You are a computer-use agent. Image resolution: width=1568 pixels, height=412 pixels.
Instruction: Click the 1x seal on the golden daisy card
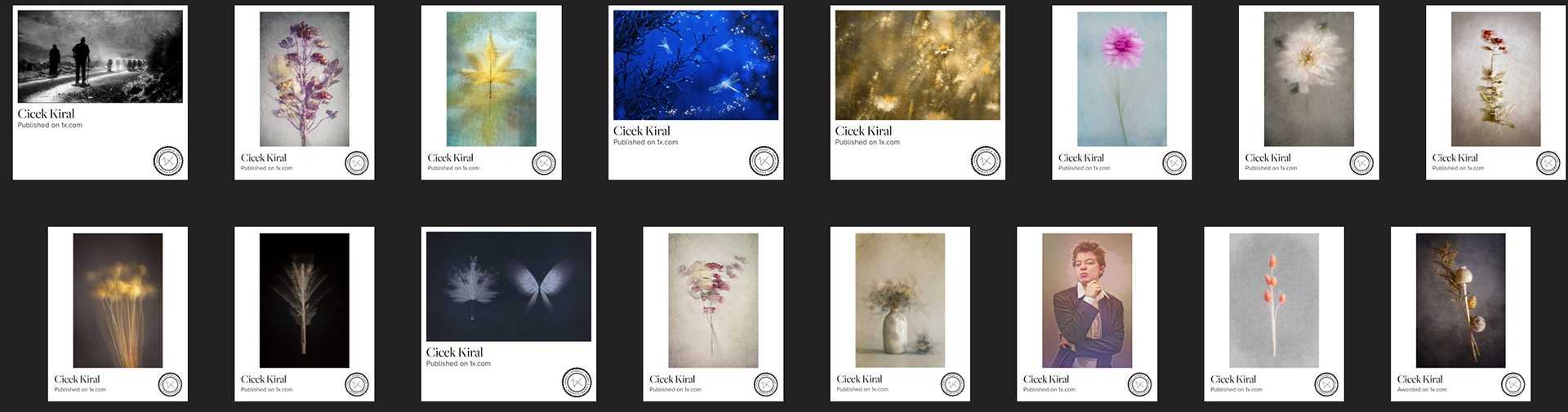(986, 161)
